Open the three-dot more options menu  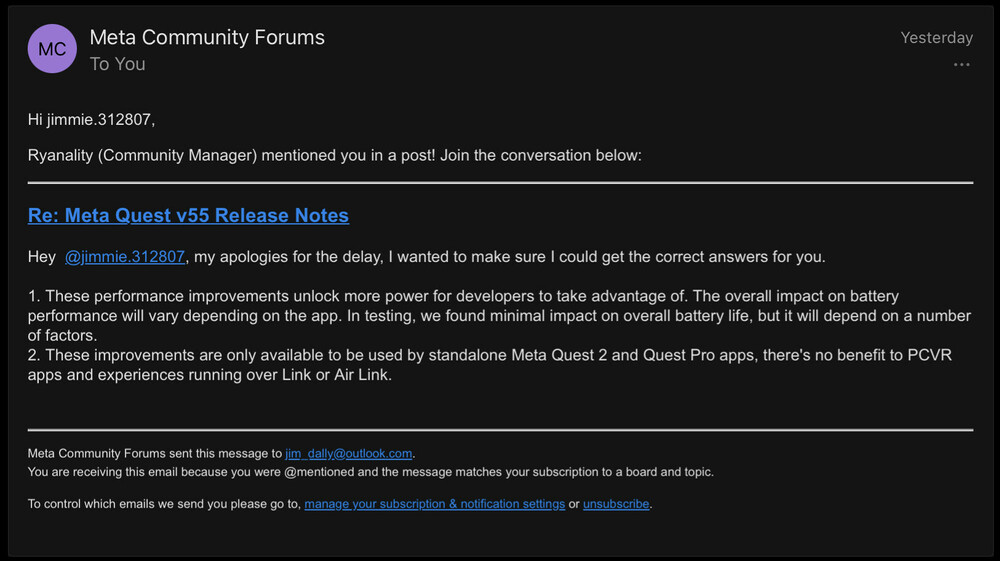pos(961,65)
